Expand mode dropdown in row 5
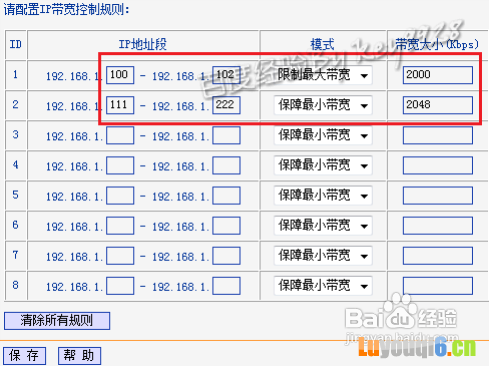Screen dimensions: 489x366 [x=323, y=196]
